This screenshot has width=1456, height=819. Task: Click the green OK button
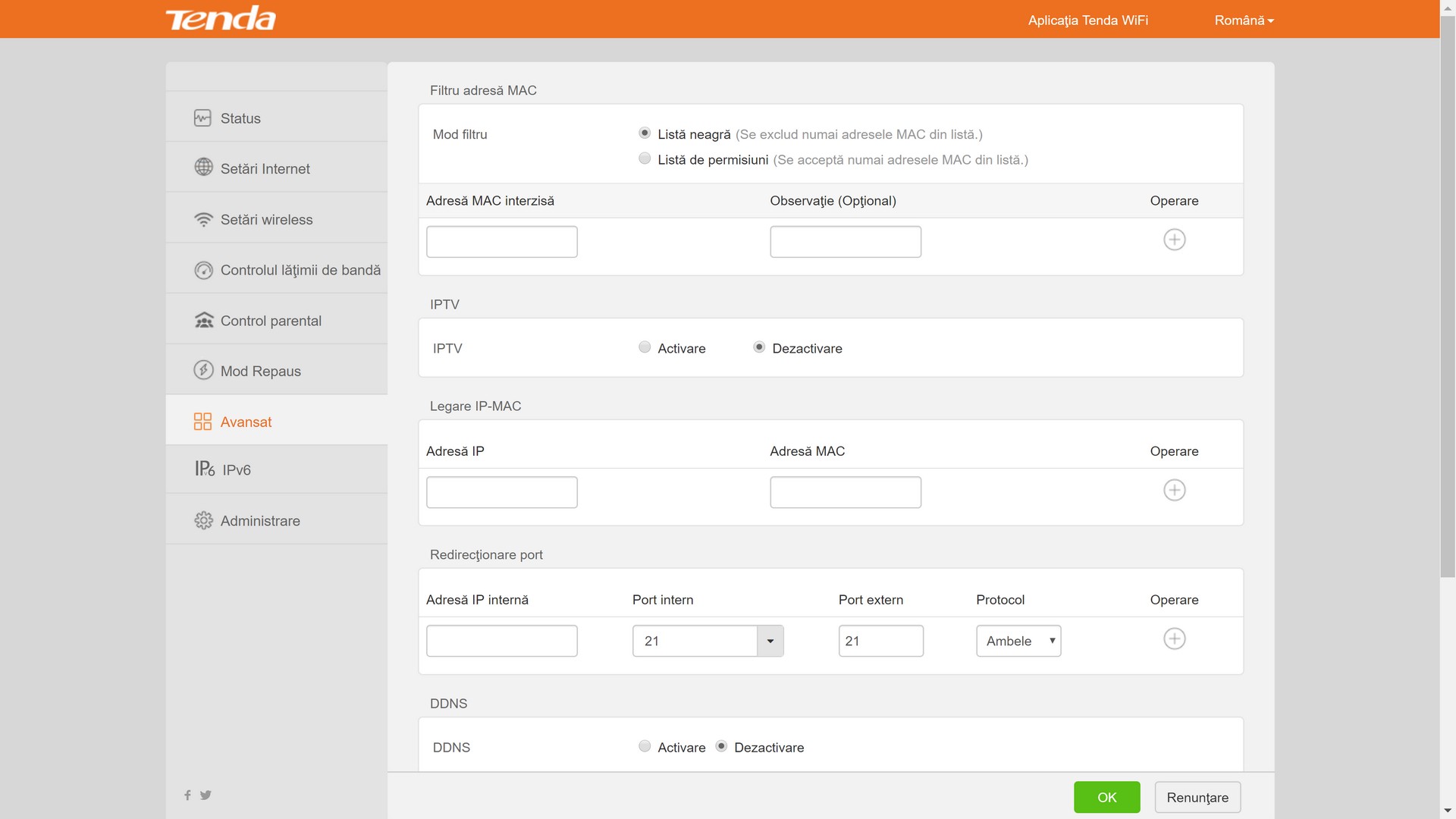tap(1106, 797)
